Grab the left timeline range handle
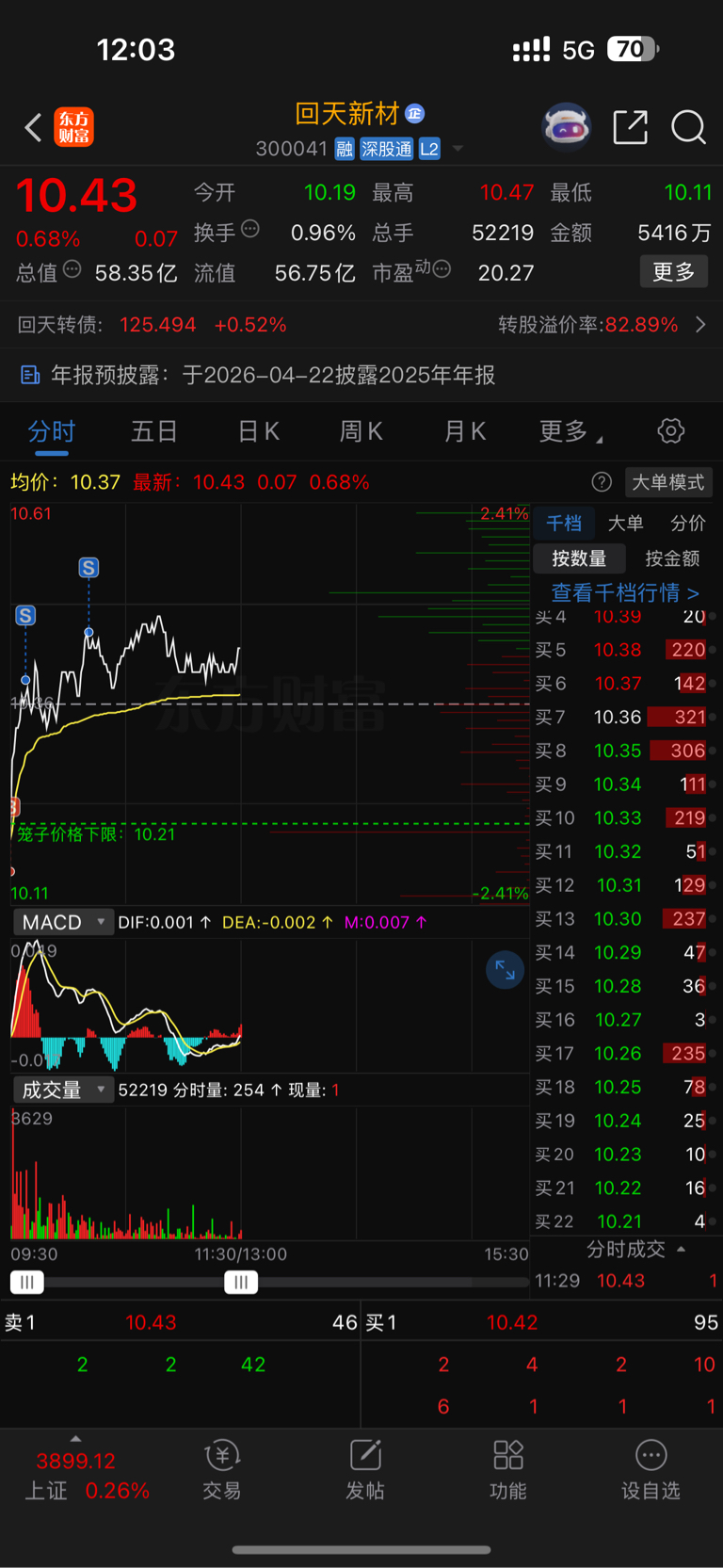The image size is (723, 1568). 27,1282
